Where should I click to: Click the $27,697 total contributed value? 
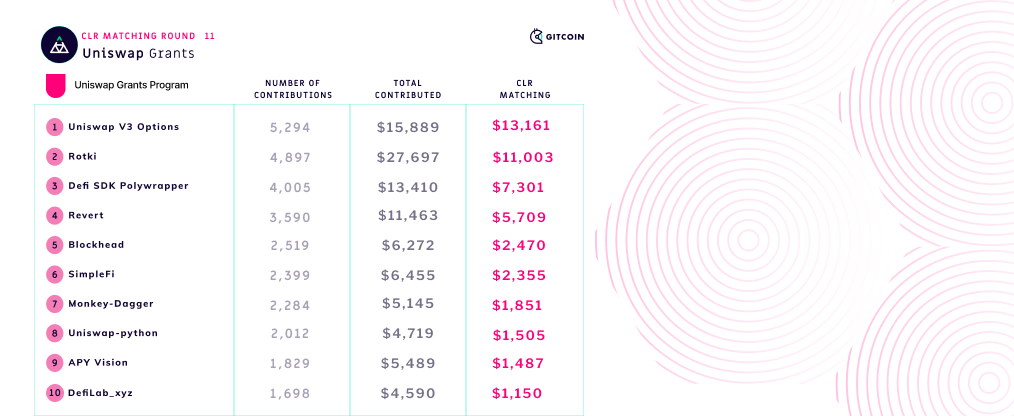tap(408, 157)
